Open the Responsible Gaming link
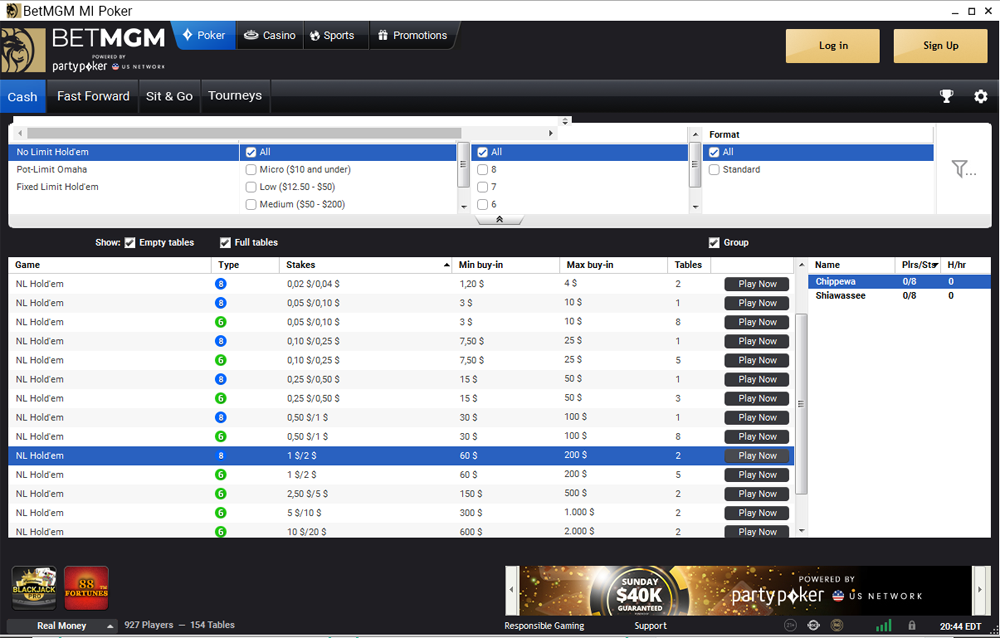The height and width of the screenshot is (638, 1000). tap(544, 626)
